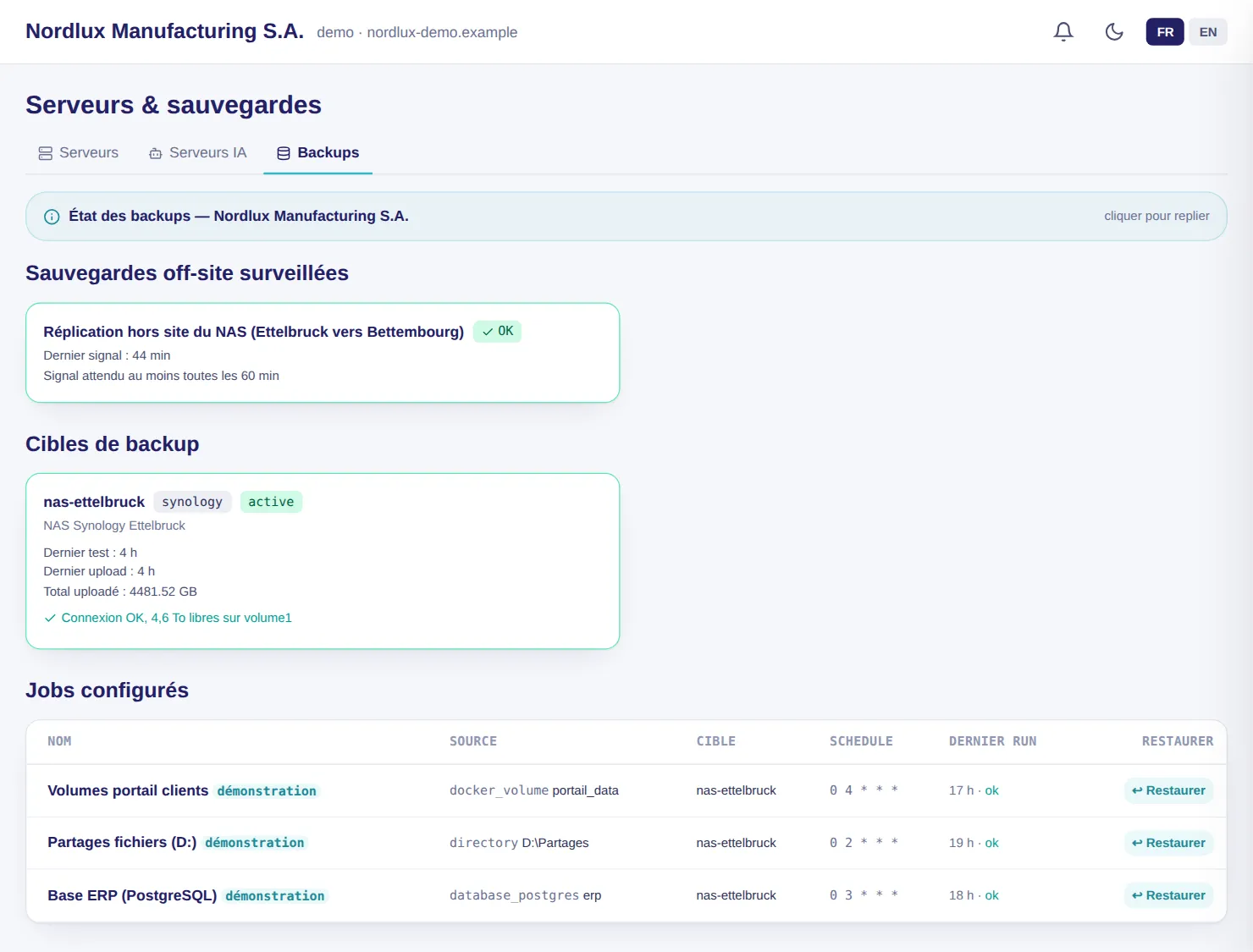This screenshot has width=1253, height=952.
Task: Open the Serveurs IA tab
Action: point(198,153)
